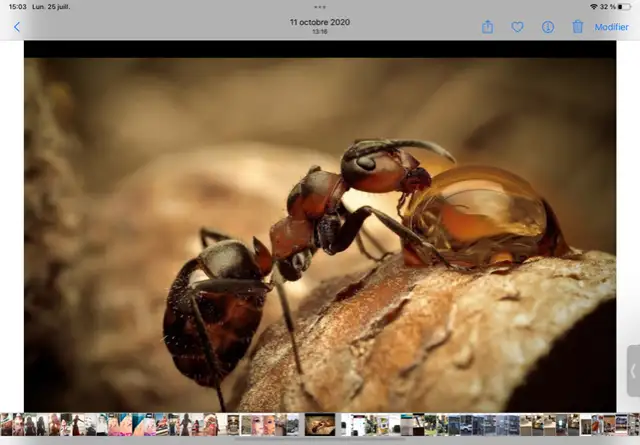Image resolution: width=640 pixels, height=445 pixels.
Task: Tap the "11 octobre 2020" title
Action: 320,22
